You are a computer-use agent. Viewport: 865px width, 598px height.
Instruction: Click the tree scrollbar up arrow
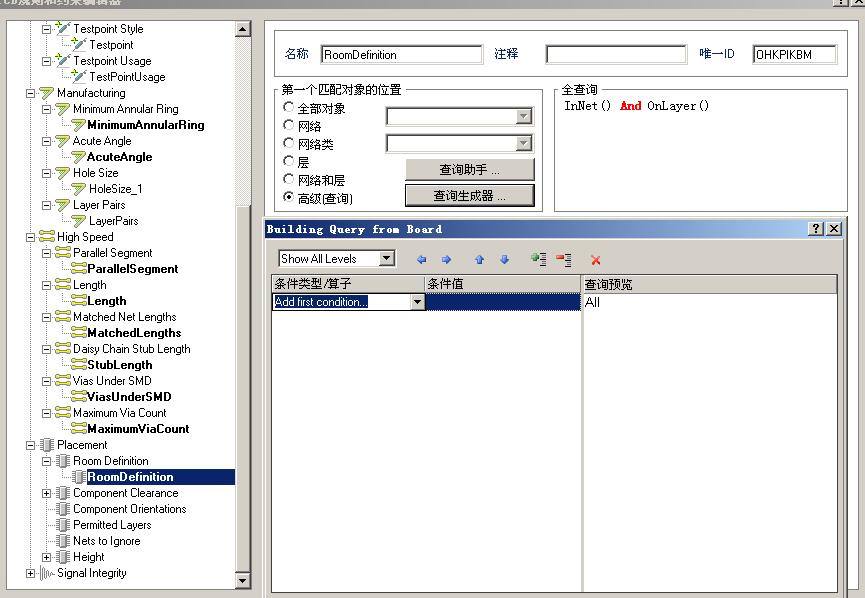tap(243, 29)
